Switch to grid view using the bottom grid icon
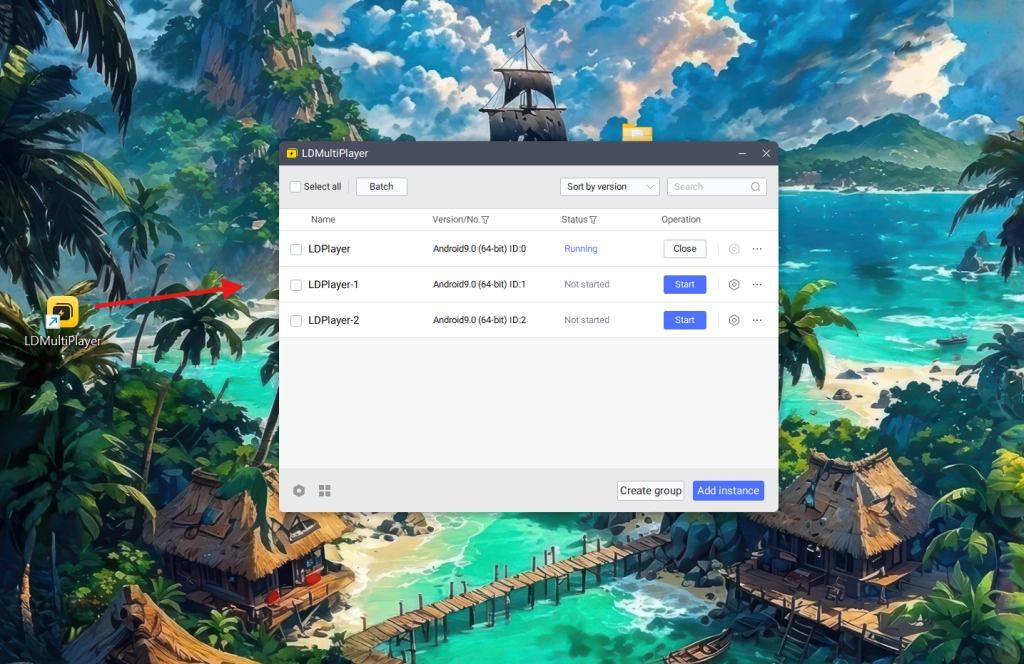The height and width of the screenshot is (664, 1024). point(325,491)
